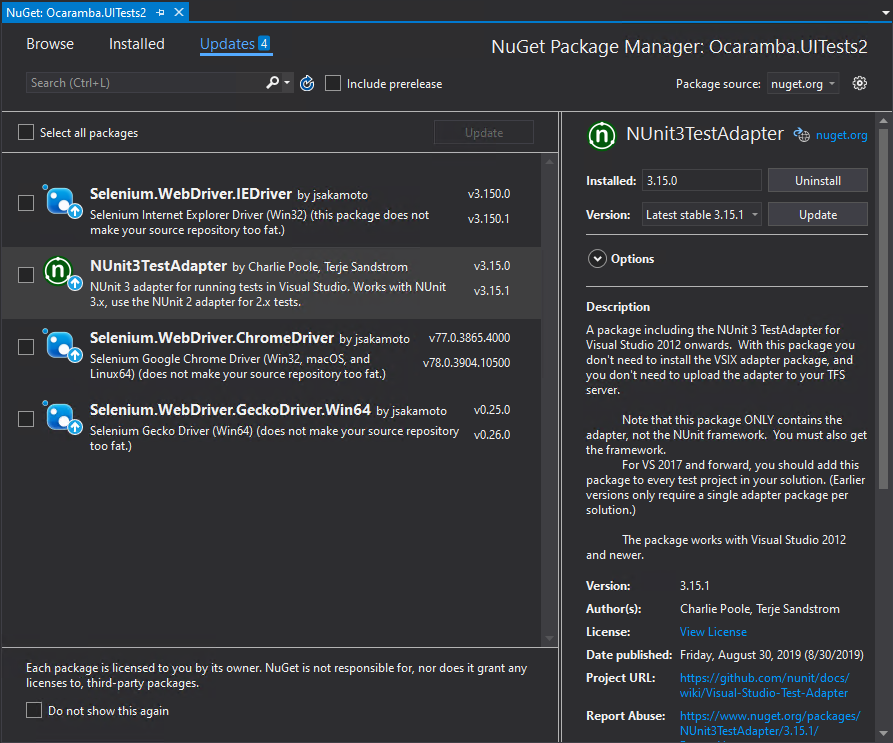
Task: Click the GeckoDriver.Win64 package icon
Action: click(61, 418)
